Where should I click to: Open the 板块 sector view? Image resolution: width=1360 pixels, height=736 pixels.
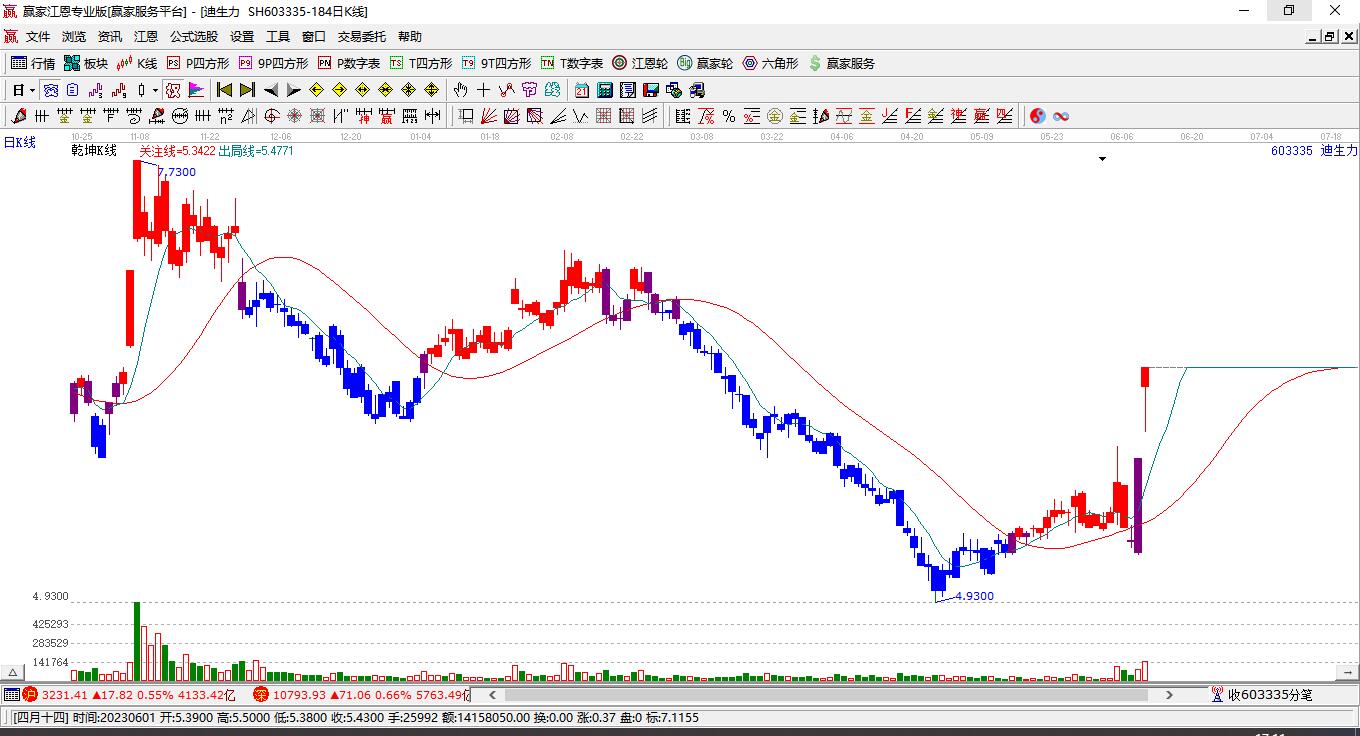(86, 63)
